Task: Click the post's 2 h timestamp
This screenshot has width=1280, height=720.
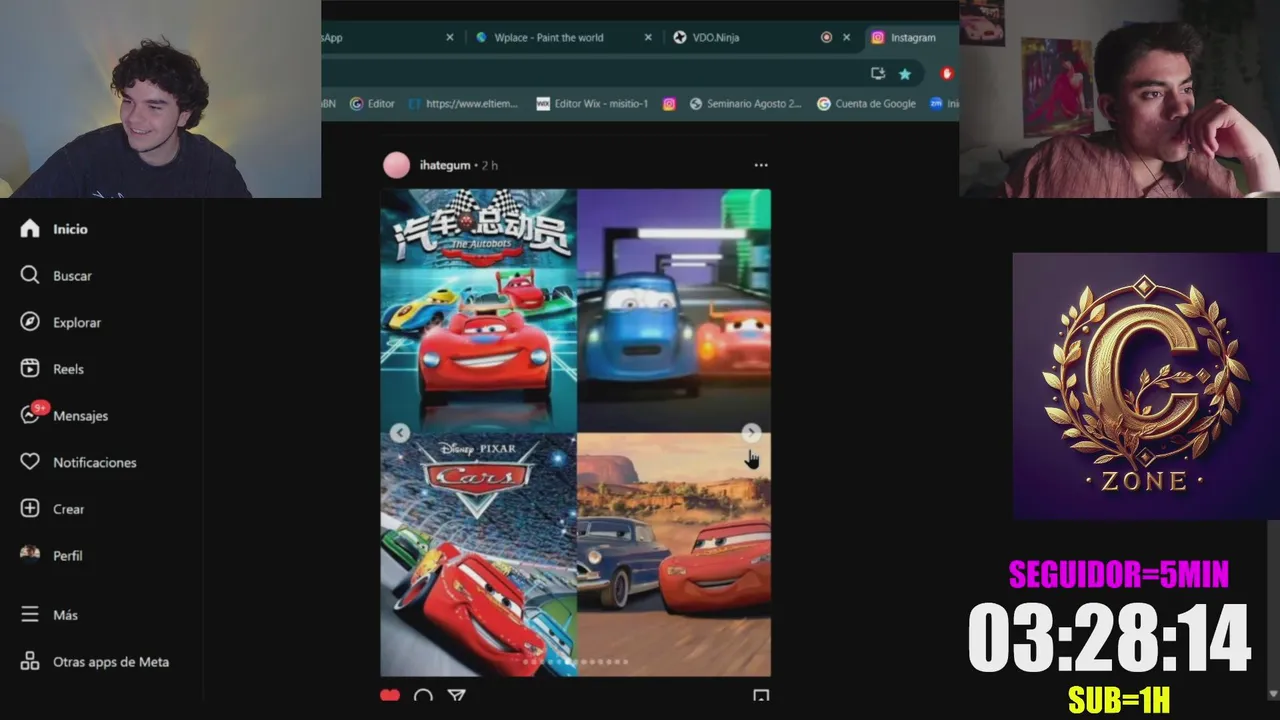Action: 490,165
